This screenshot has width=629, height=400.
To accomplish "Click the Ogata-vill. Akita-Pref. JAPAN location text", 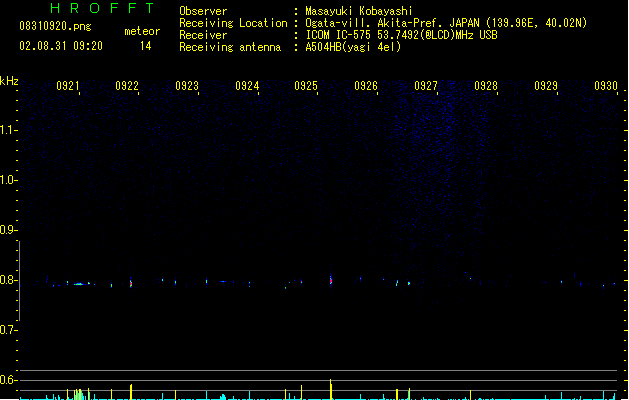I will [x=446, y=23].
